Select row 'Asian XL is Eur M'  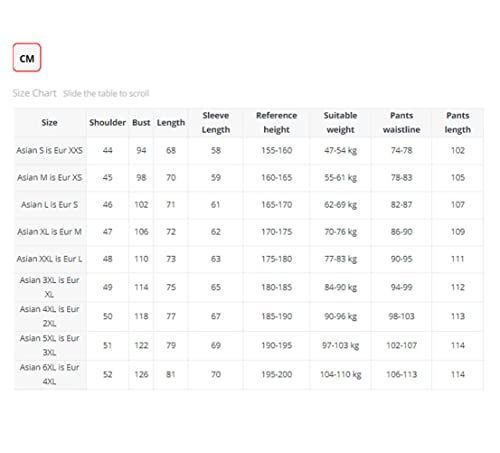pyautogui.click(x=249, y=232)
